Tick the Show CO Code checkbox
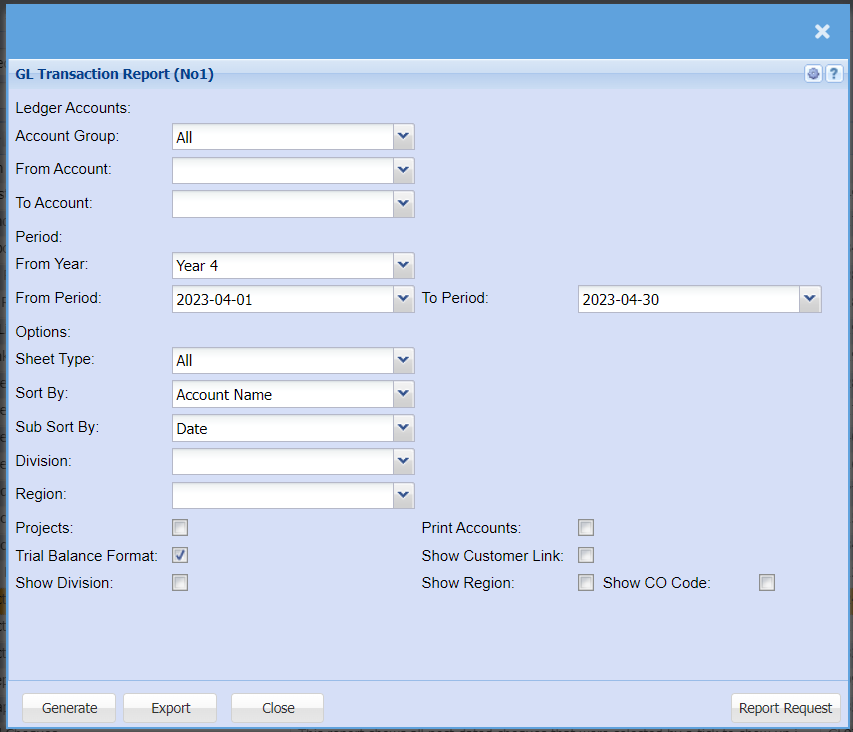The image size is (853, 732). tap(767, 582)
